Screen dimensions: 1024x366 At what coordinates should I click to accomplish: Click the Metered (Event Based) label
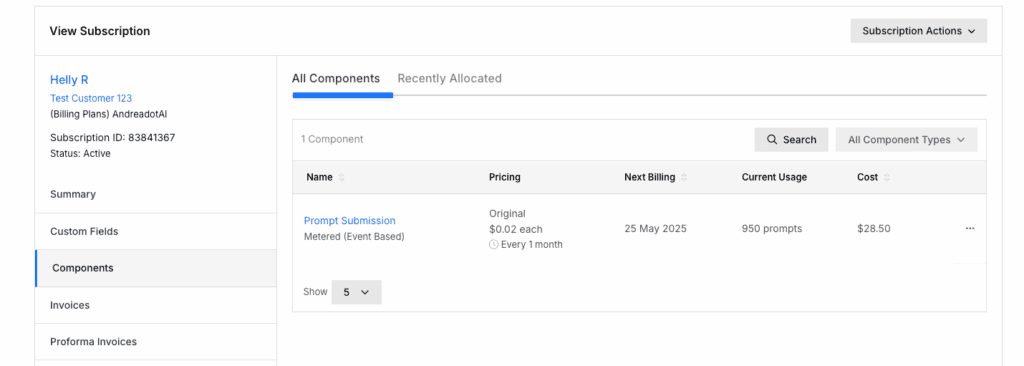point(354,237)
